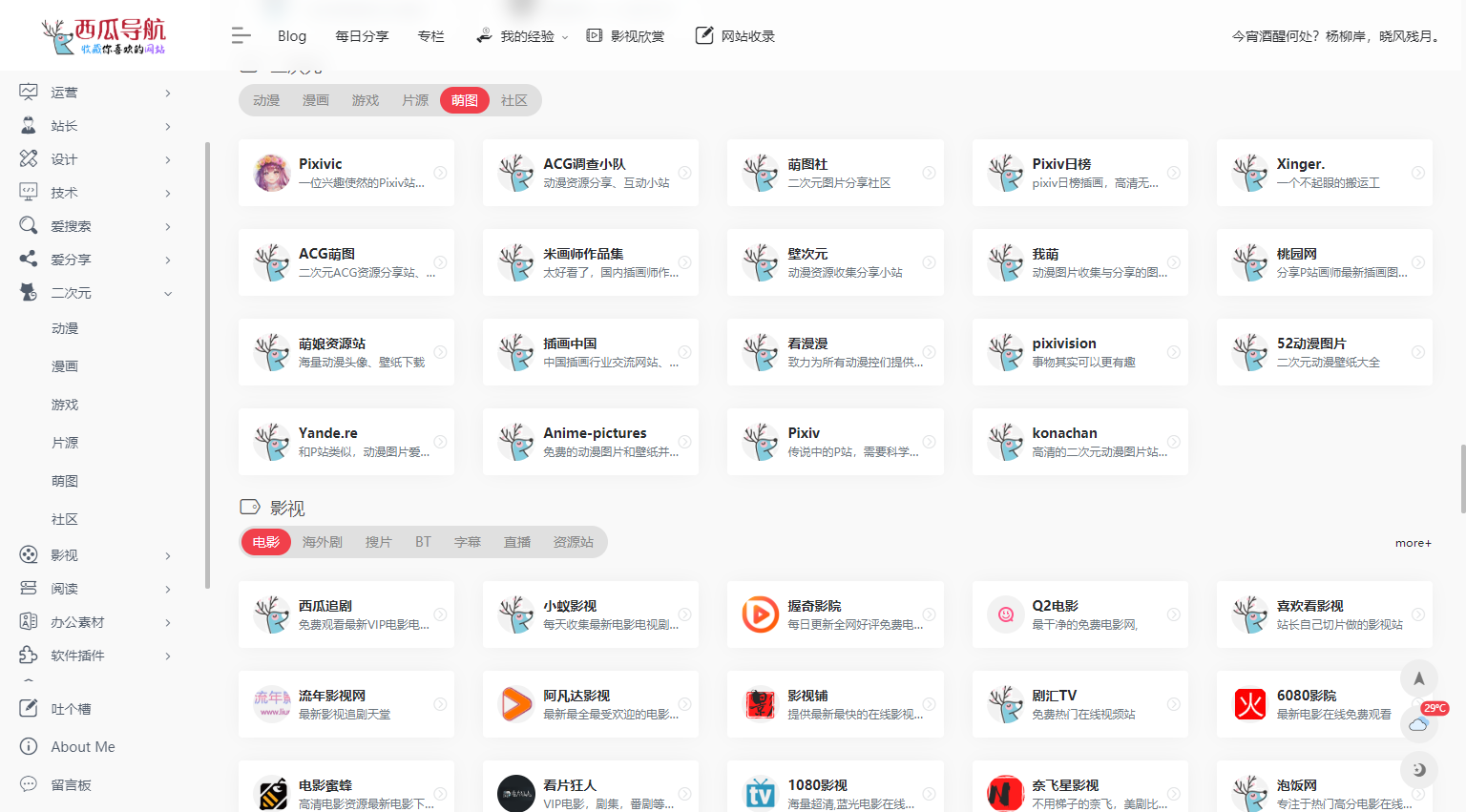
Task: Switch to the 资源站 tab
Action: tap(574, 542)
